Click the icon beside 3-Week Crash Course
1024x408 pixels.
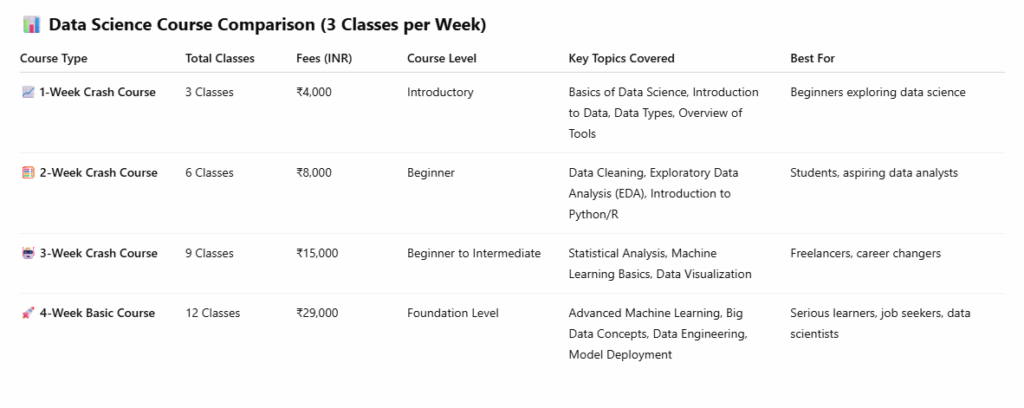(x=28, y=254)
